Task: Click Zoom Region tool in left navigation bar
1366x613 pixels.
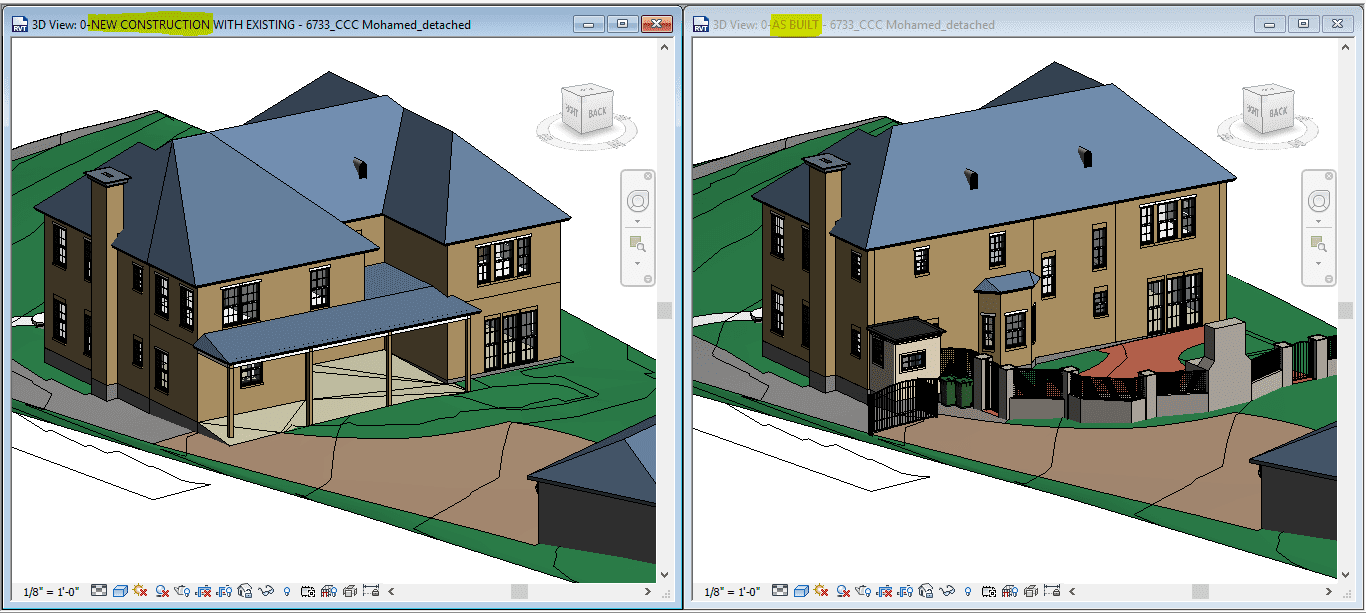Action: [x=637, y=243]
